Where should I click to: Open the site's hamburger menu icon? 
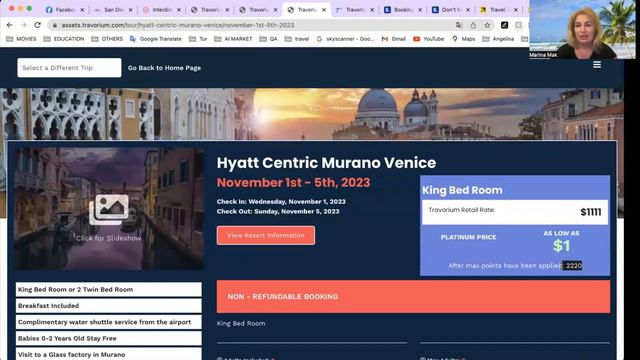pyautogui.click(x=597, y=65)
